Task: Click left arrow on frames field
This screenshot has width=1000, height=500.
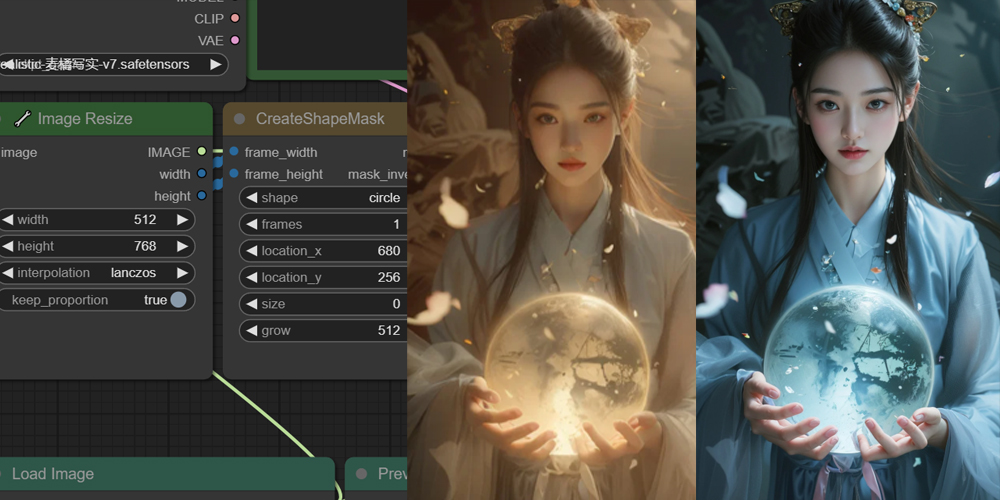Action: click(x=252, y=224)
